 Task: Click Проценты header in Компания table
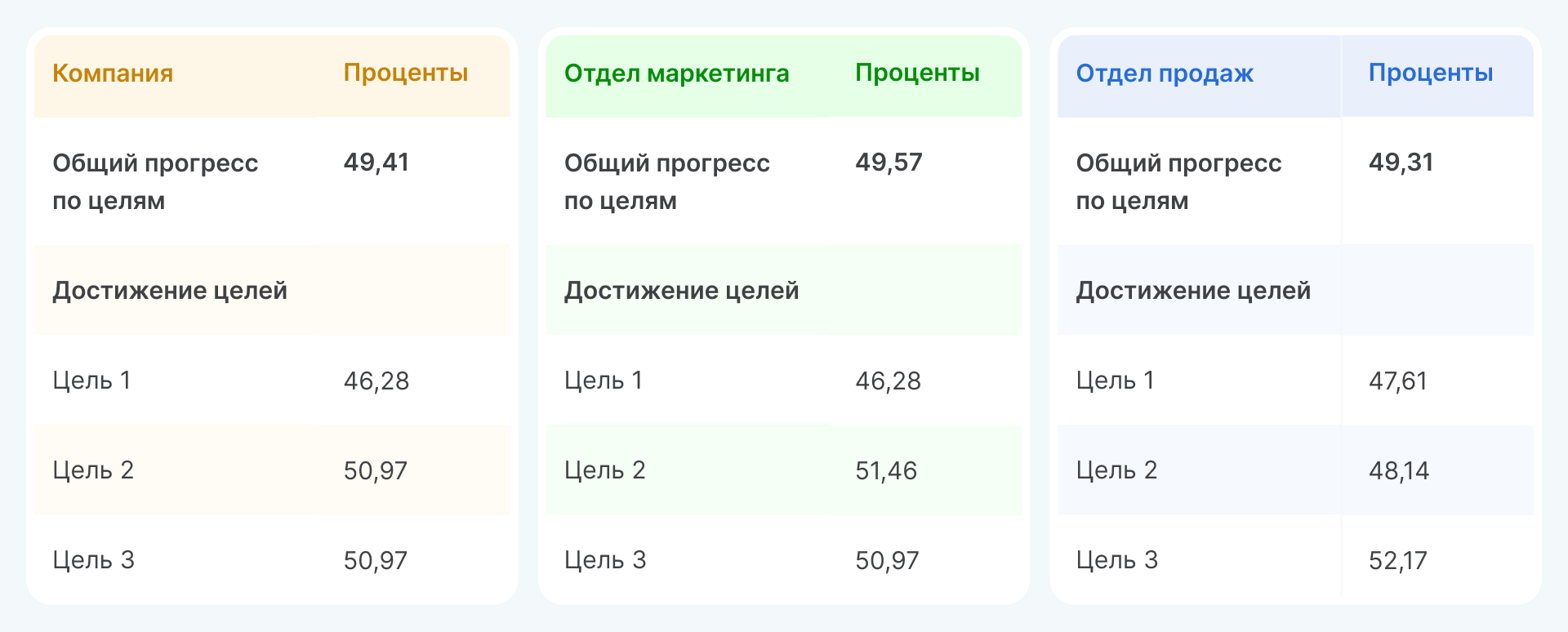pos(405,73)
